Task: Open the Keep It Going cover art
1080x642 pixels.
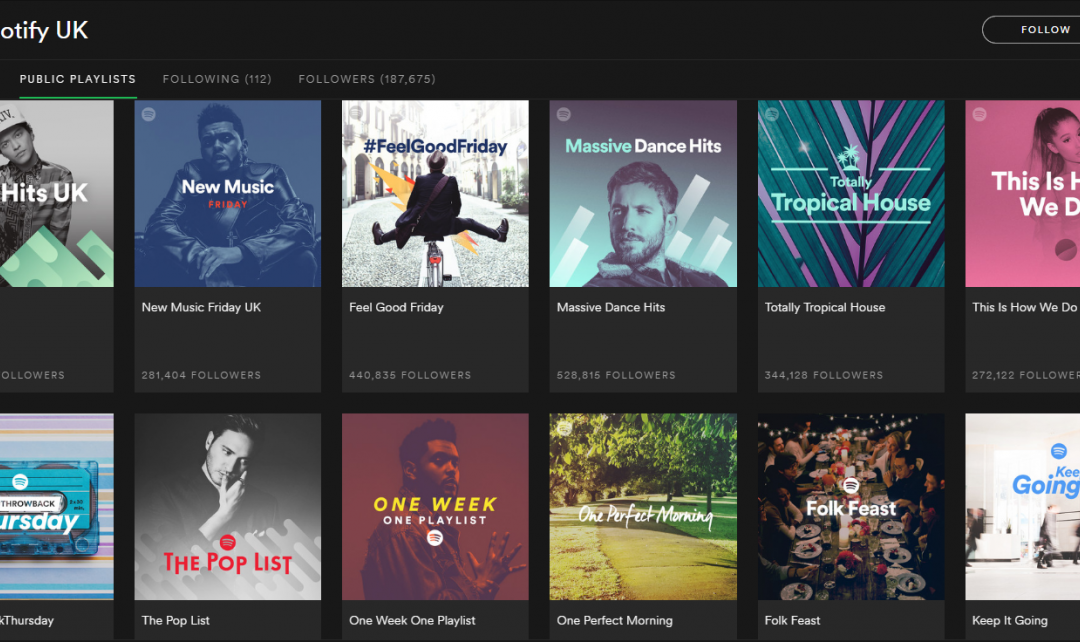Action: pos(1023,506)
